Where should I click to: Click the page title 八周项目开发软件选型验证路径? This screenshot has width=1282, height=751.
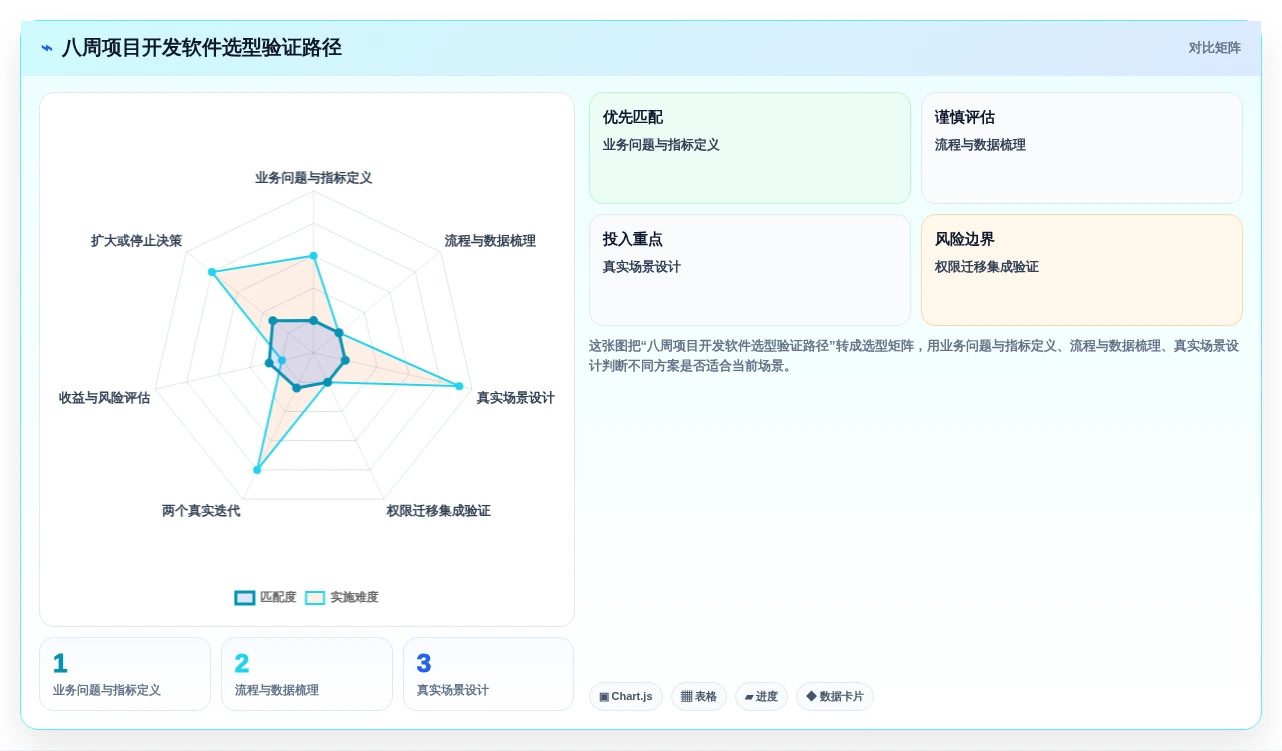[202, 48]
